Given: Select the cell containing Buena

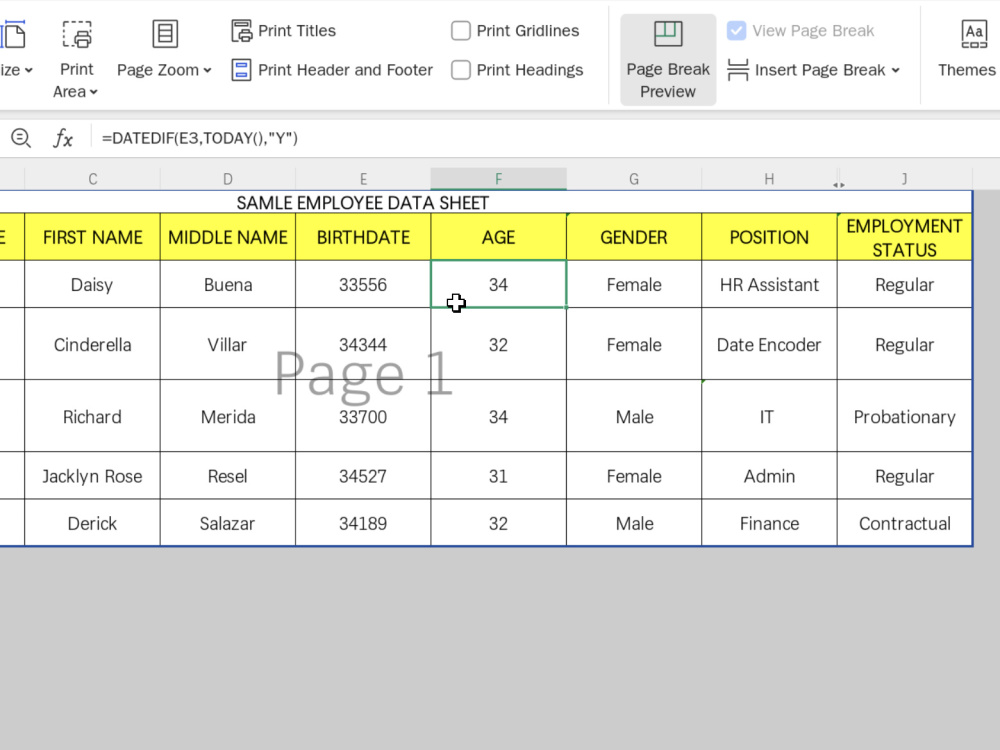Looking at the screenshot, I should click(228, 284).
